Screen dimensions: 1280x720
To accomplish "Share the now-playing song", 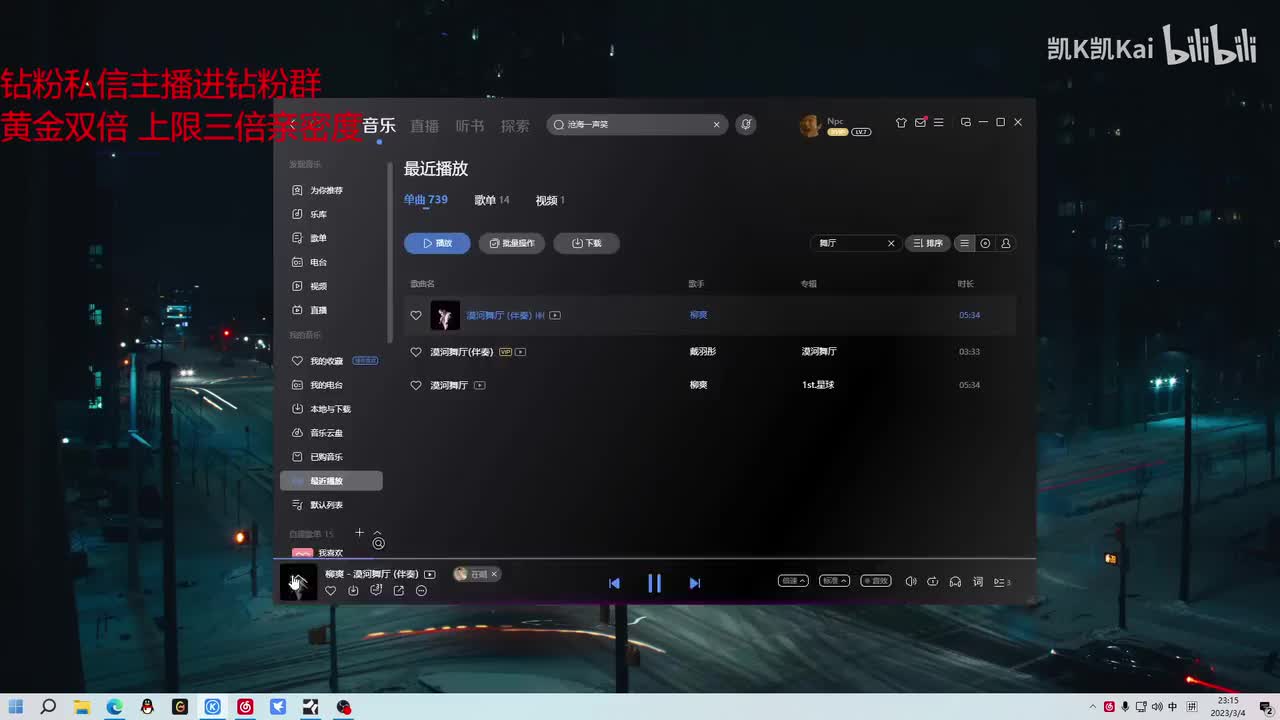I will 398,591.
